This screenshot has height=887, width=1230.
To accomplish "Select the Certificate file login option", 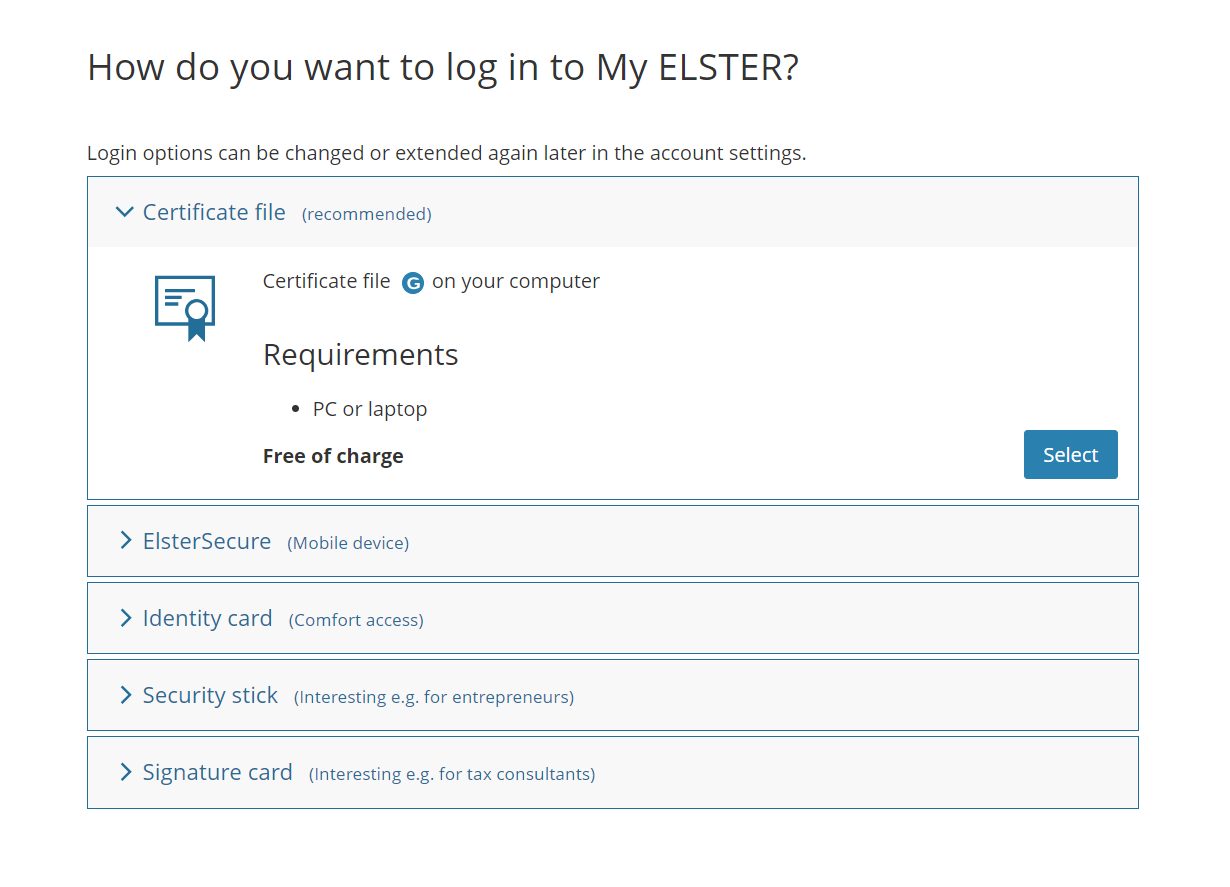I will [x=1070, y=455].
